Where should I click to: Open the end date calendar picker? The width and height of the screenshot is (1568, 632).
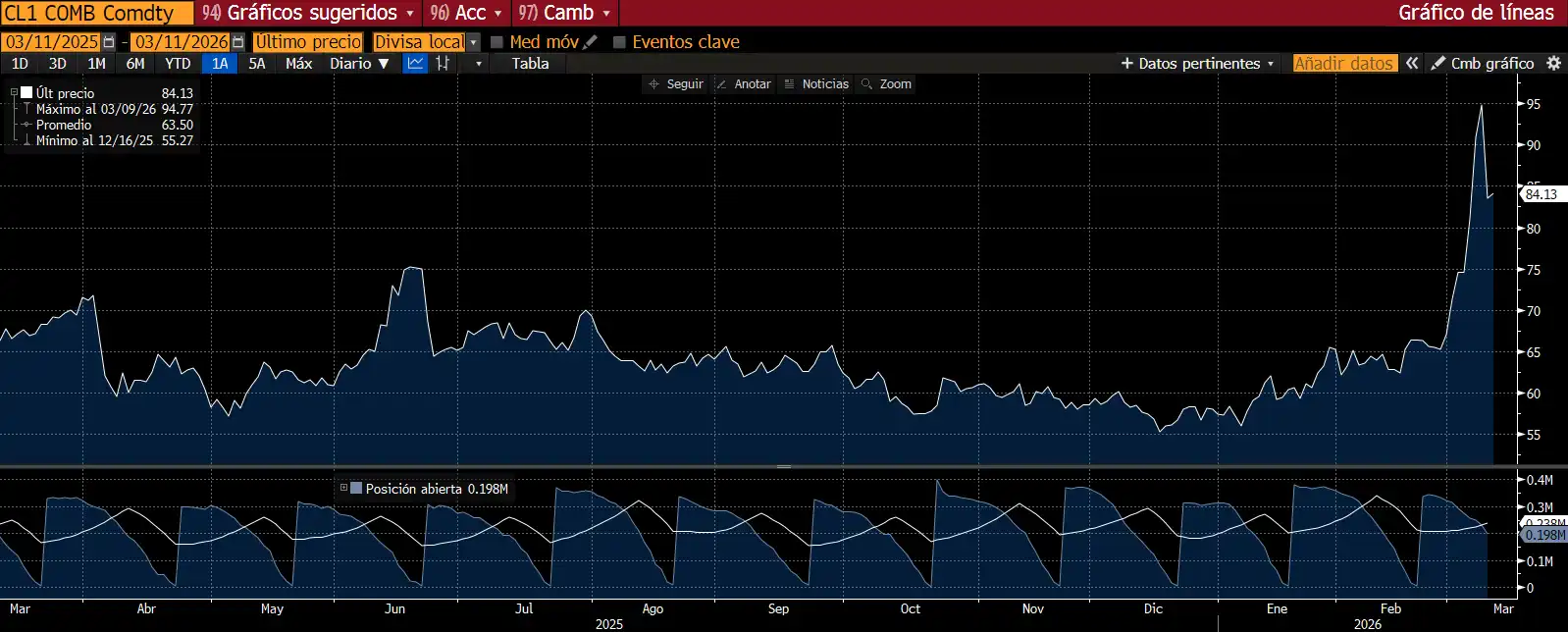[238, 42]
